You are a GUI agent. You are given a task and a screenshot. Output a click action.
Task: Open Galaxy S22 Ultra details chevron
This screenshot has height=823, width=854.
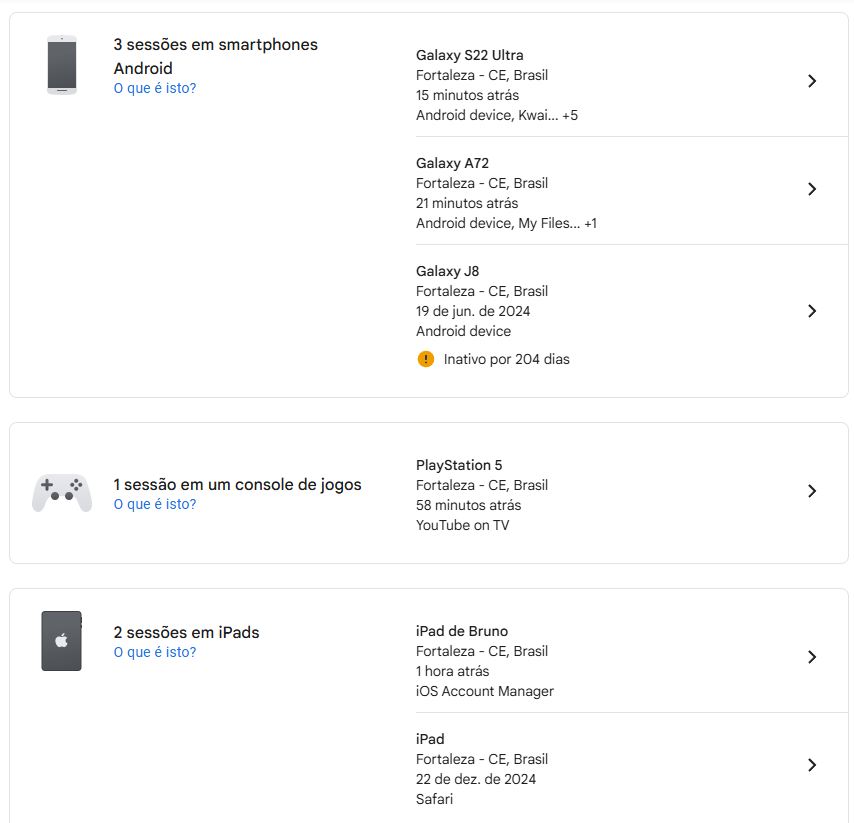tap(812, 81)
